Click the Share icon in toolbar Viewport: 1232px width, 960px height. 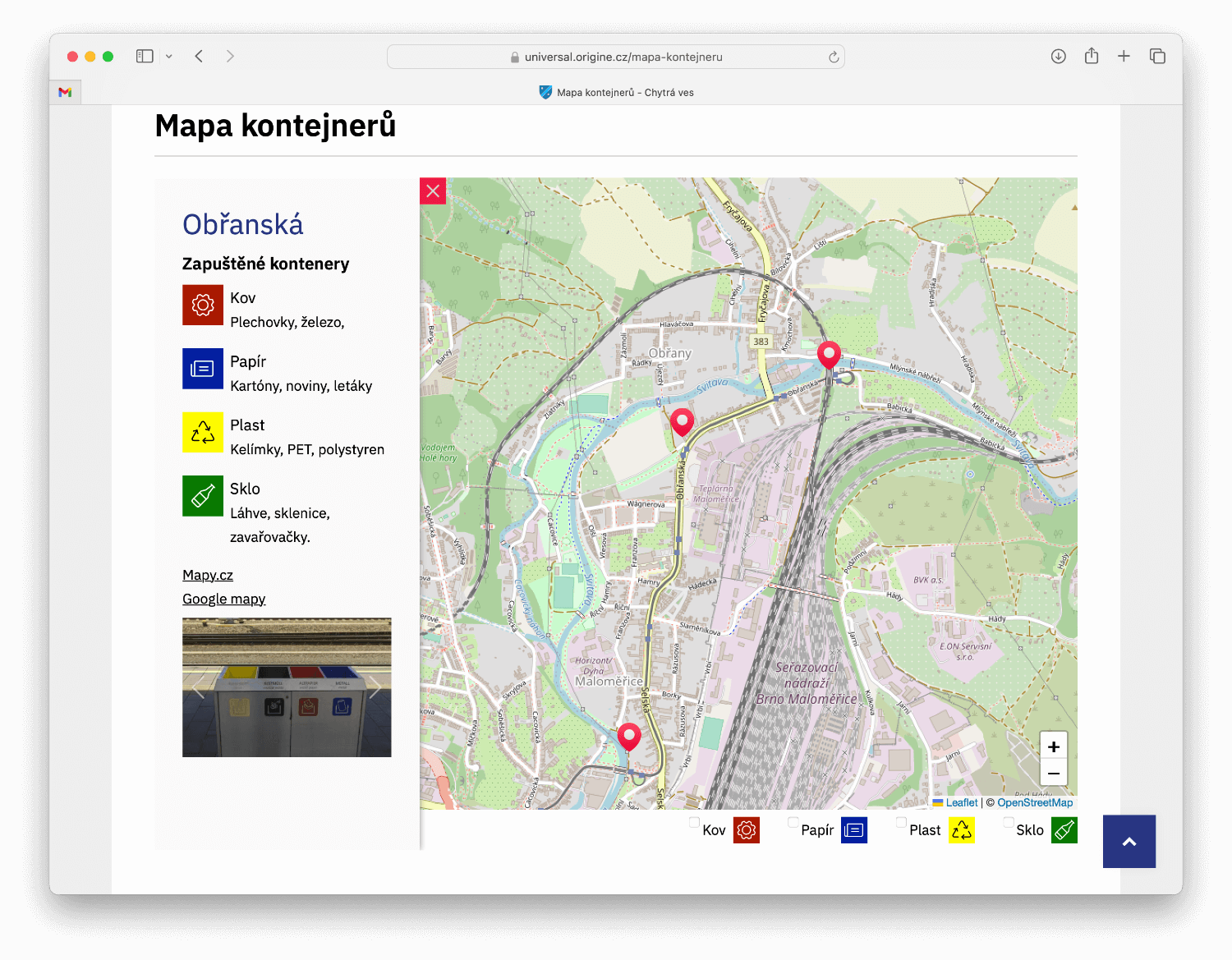click(x=1091, y=56)
